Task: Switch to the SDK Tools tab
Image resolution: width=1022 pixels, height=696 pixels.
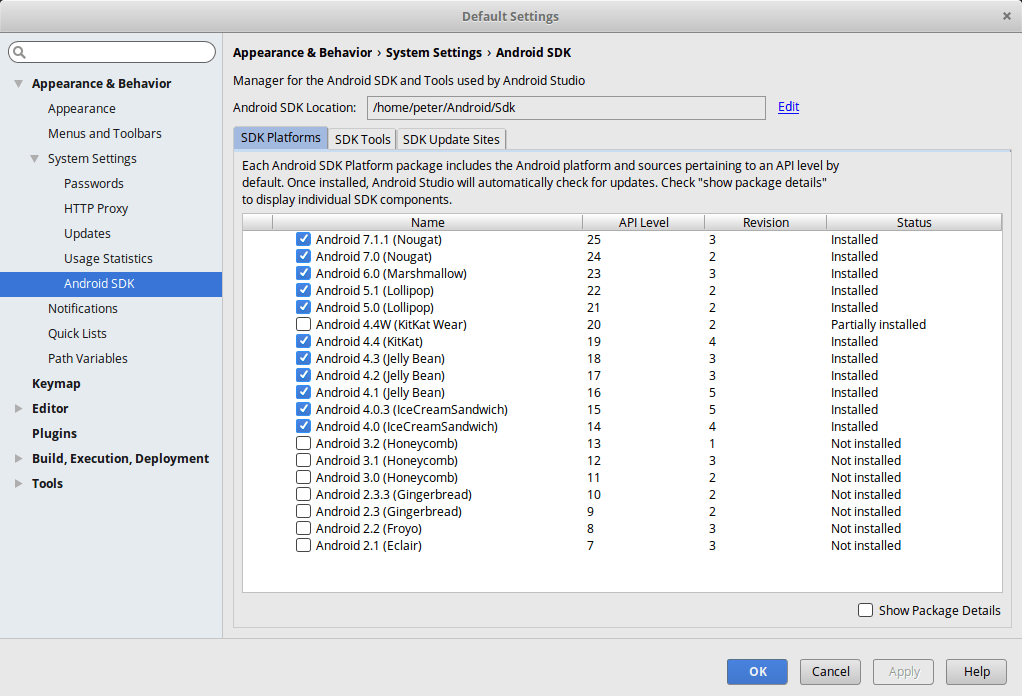Action: 362,139
